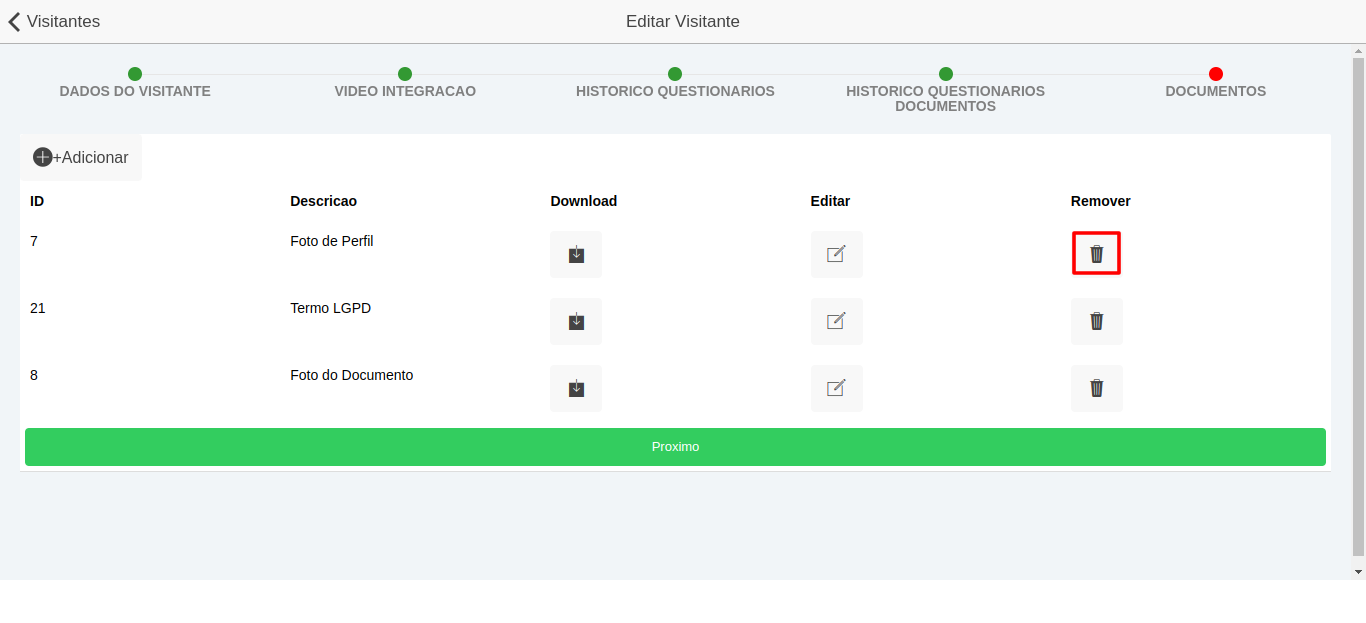Delete the Foto do Documento record

(1096, 388)
